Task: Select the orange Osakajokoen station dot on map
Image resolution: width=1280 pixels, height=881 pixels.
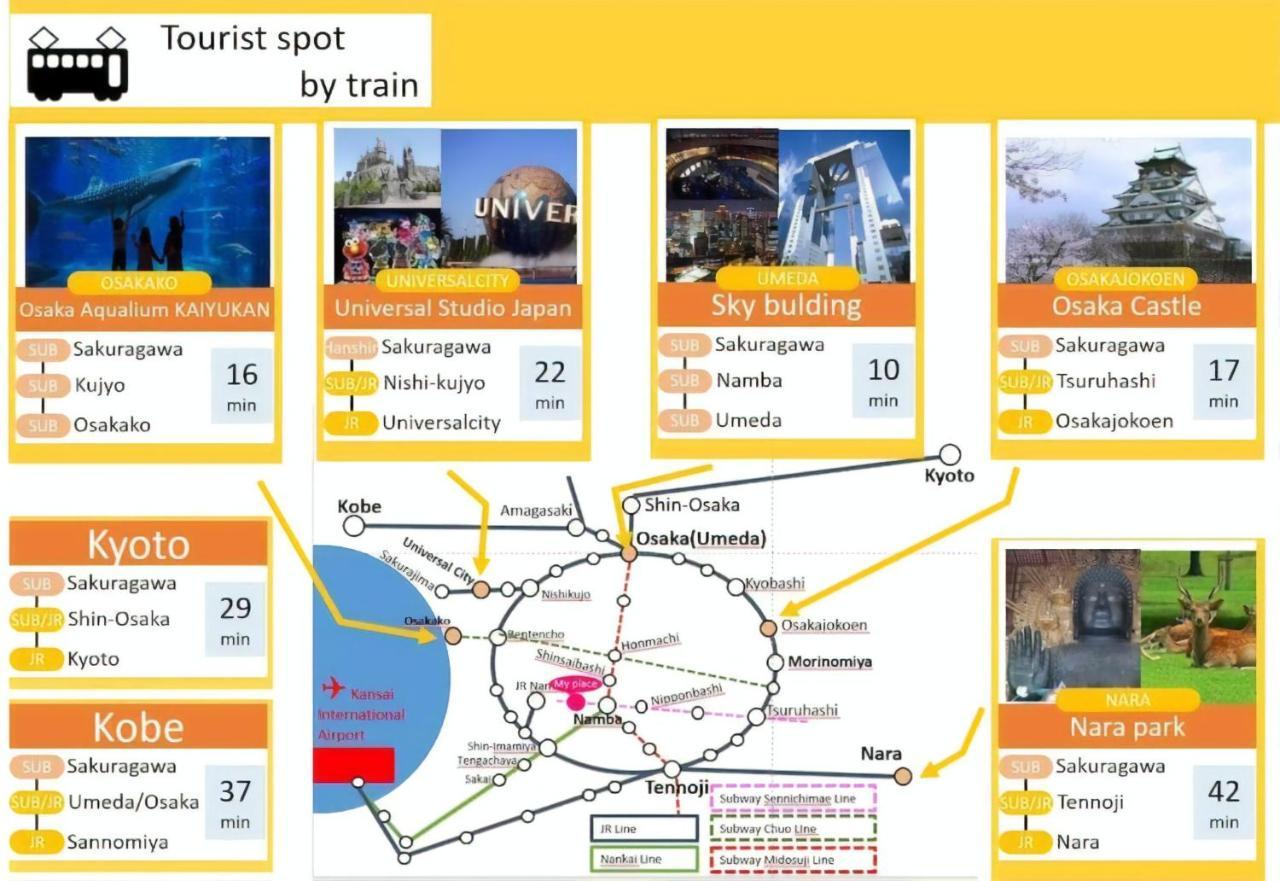Action: pyautogui.click(x=769, y=628)
